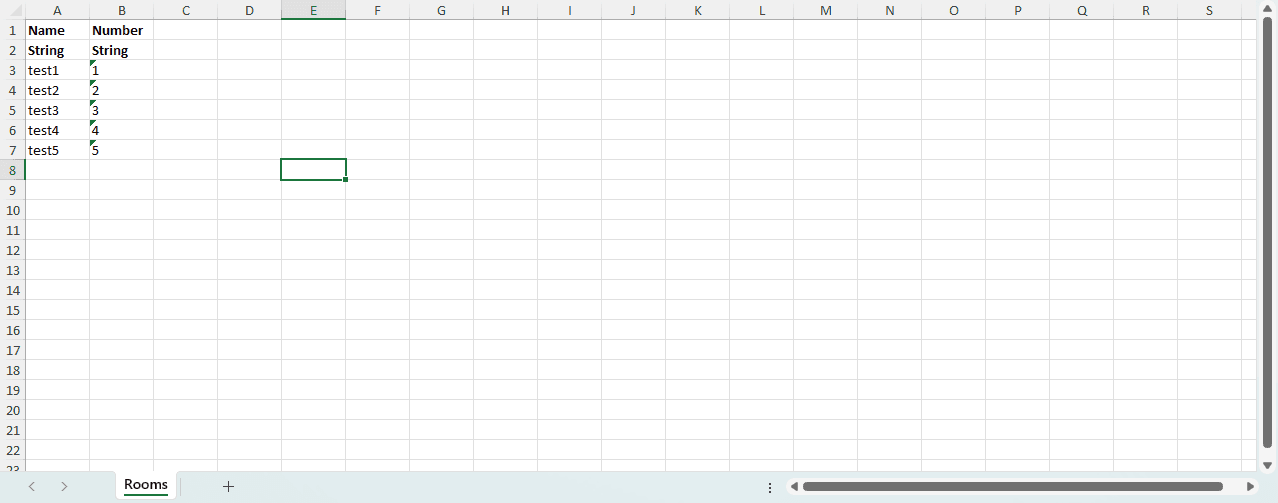1278x503 pixels.
Task: Click the cell "test1"
Action: 57,70
